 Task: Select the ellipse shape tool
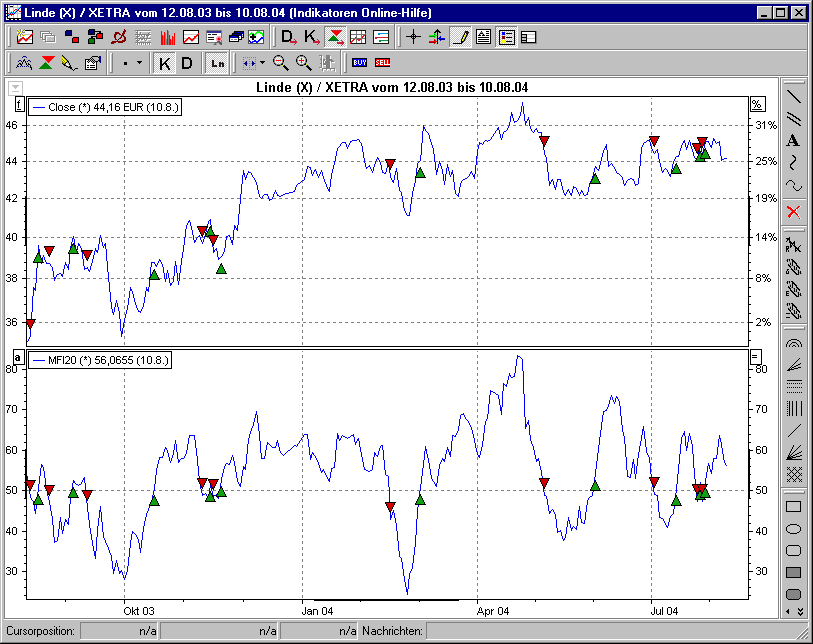[793, 528]
